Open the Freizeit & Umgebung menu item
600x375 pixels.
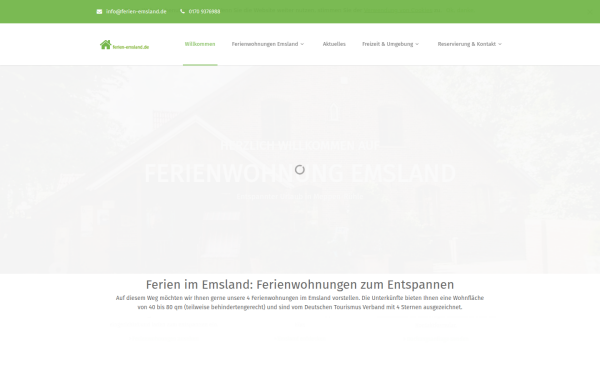[x=388, y=44]
